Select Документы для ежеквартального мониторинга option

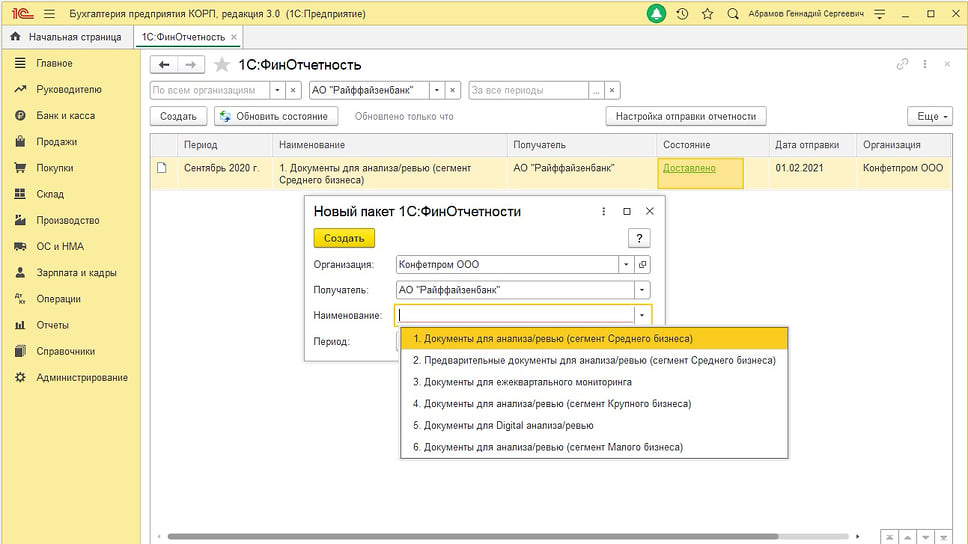(522, 382)
